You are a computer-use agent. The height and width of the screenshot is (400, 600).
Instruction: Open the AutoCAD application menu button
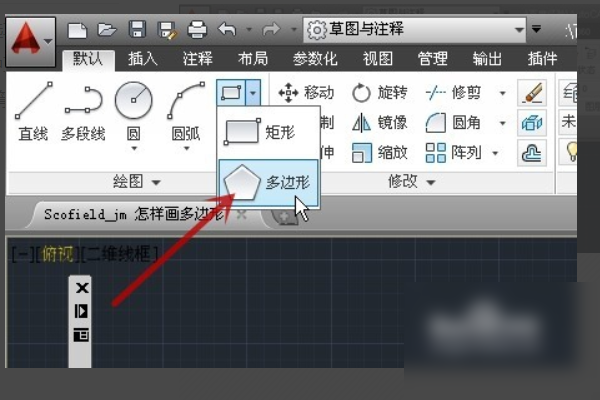(x=31, y=42)
